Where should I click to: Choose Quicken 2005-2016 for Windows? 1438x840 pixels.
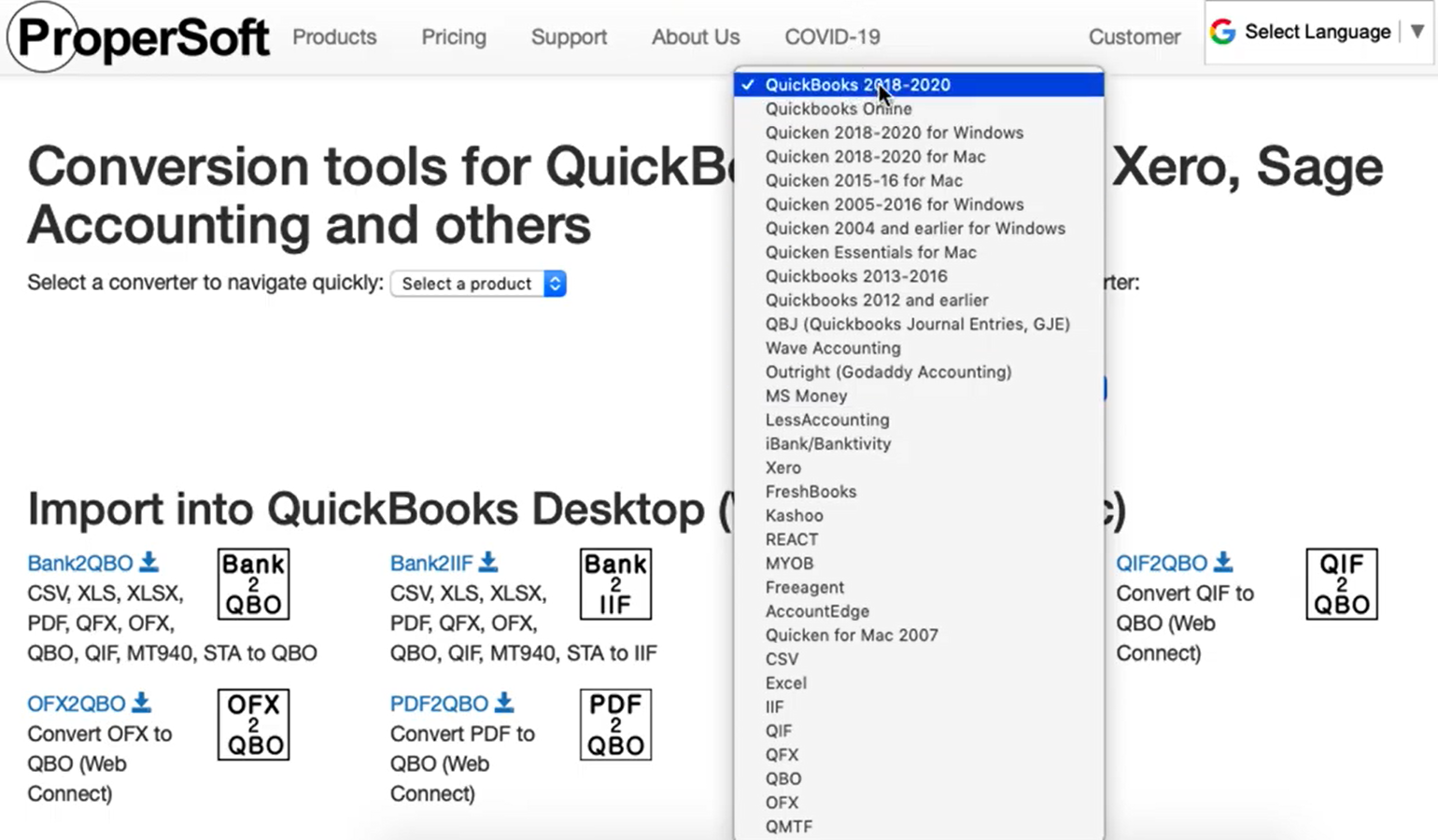pos(919,204)
